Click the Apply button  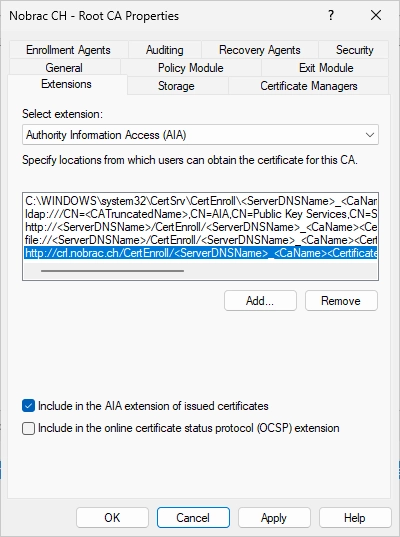(x=274, y=517)
